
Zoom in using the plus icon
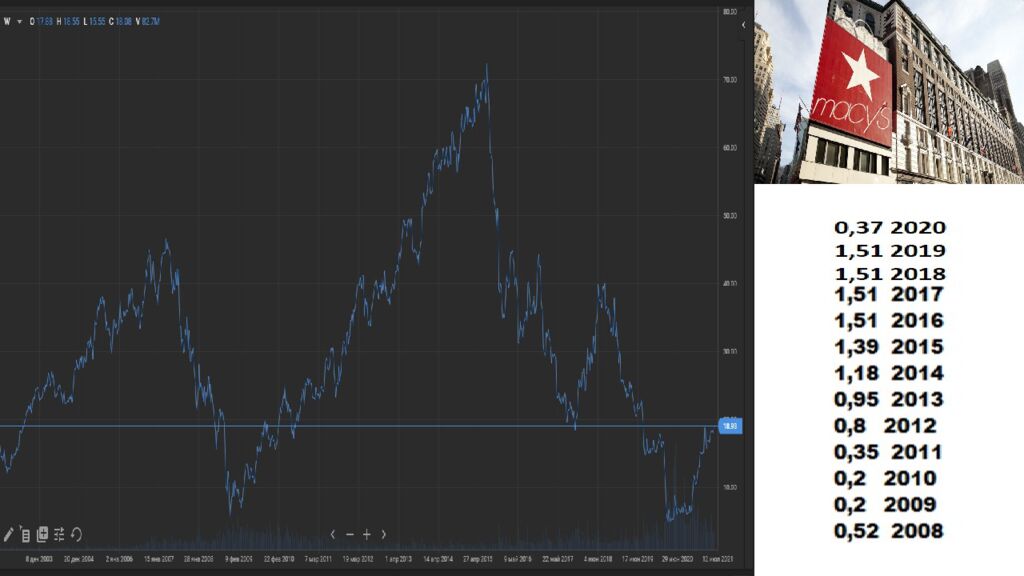pyautogui.click(x=367, y=534)
